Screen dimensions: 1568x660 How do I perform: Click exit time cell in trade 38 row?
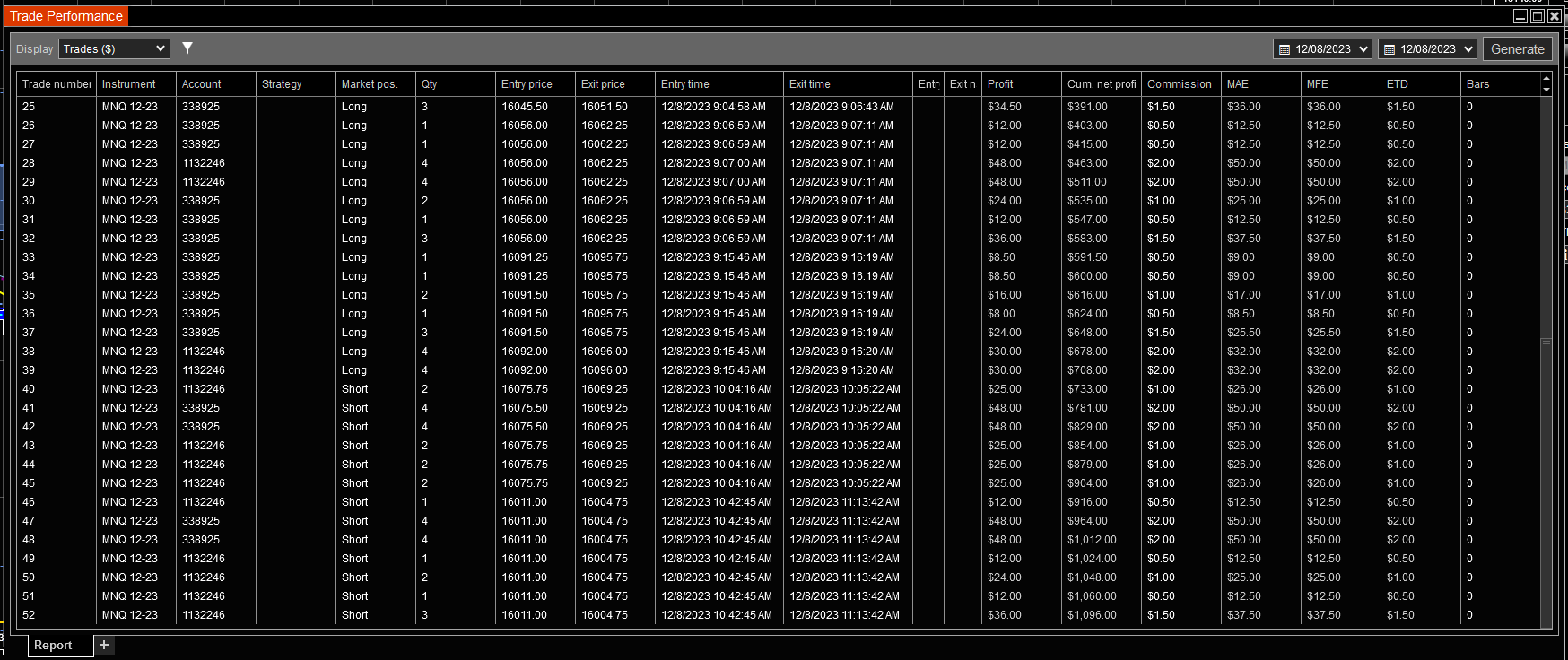pos(849,352)
